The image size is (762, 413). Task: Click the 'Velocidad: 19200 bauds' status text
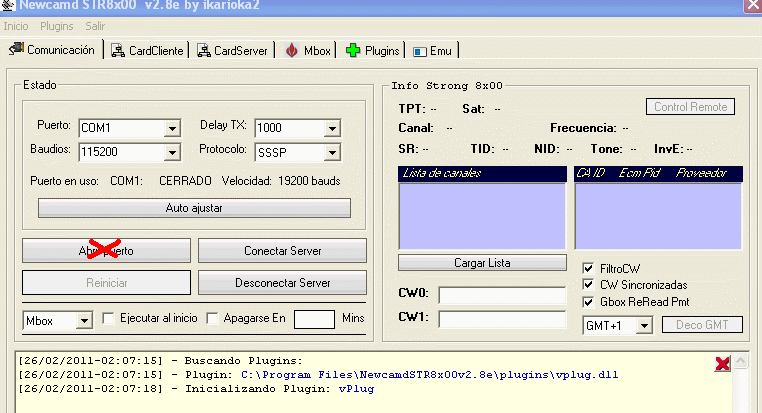click(x=281, y=181)
